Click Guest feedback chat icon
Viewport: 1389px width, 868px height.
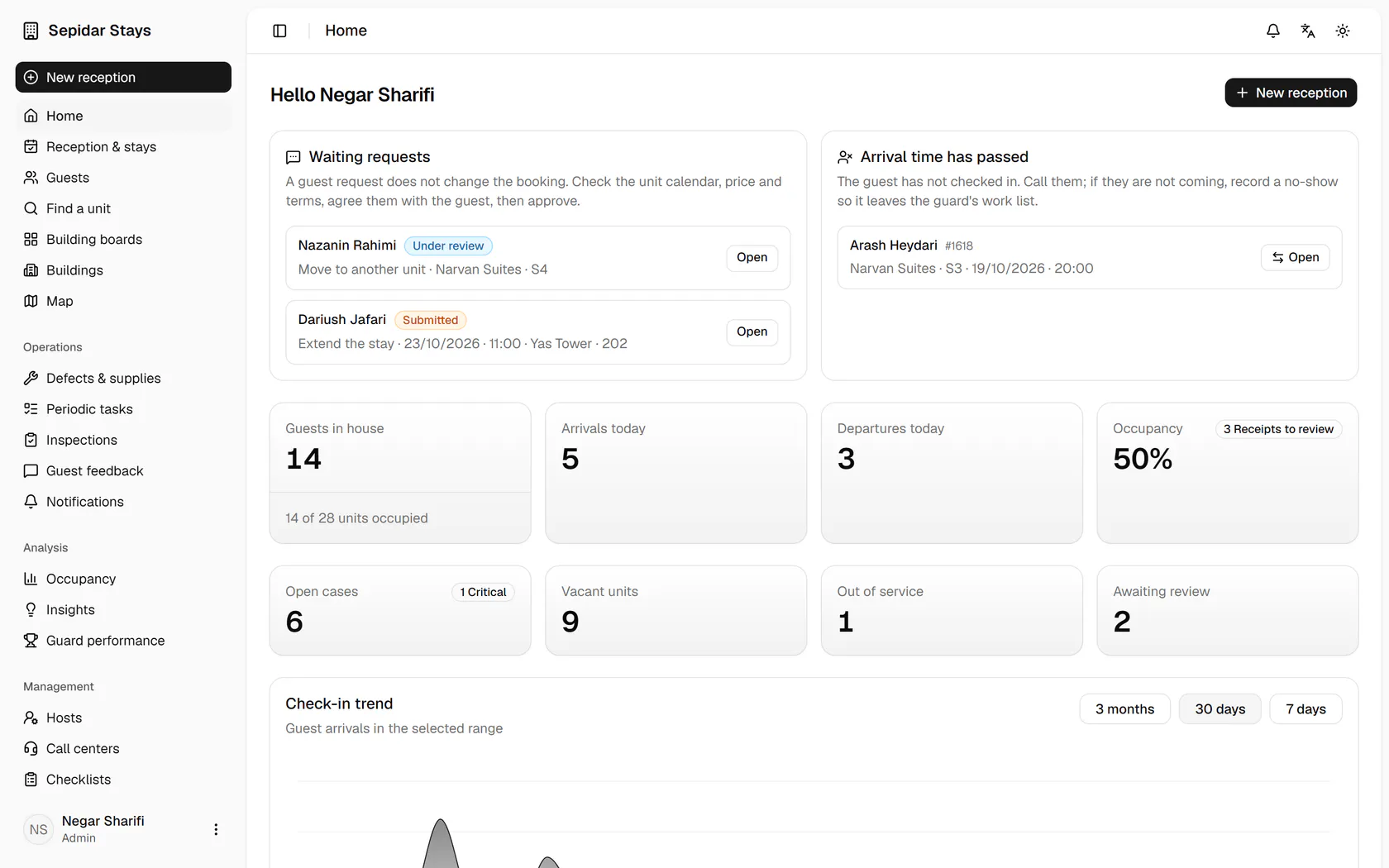pos(31,470)
